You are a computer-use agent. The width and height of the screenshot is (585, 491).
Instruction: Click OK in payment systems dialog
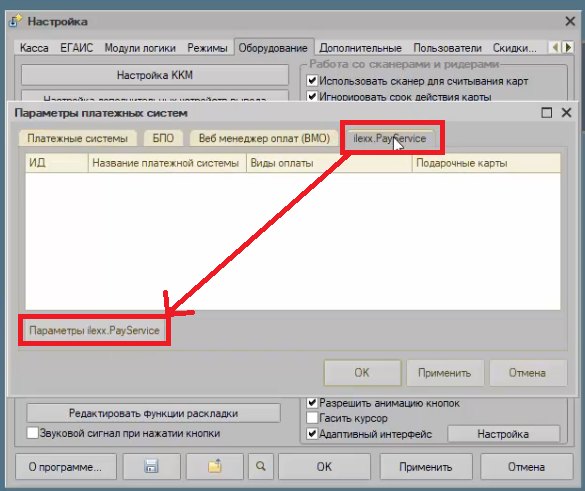(362, 372)
